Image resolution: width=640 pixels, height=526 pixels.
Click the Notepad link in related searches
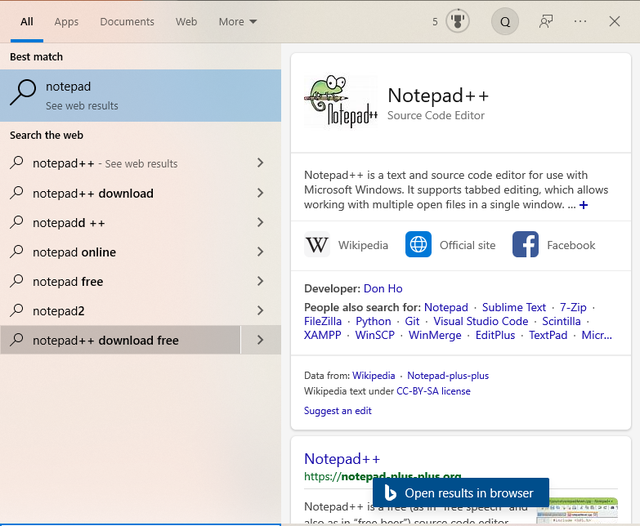click(x=446, y=307)
